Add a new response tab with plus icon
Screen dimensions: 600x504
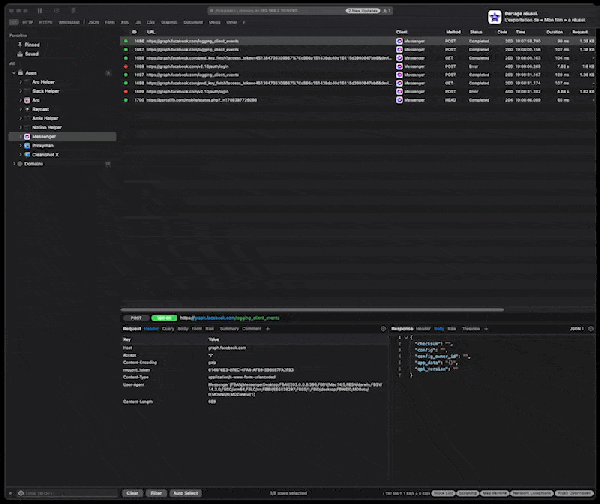(486, 329)
